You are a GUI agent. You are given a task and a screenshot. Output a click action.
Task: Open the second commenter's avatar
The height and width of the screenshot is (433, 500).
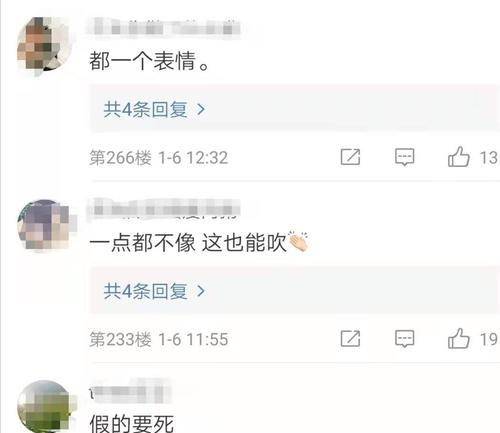coord(44,226)
